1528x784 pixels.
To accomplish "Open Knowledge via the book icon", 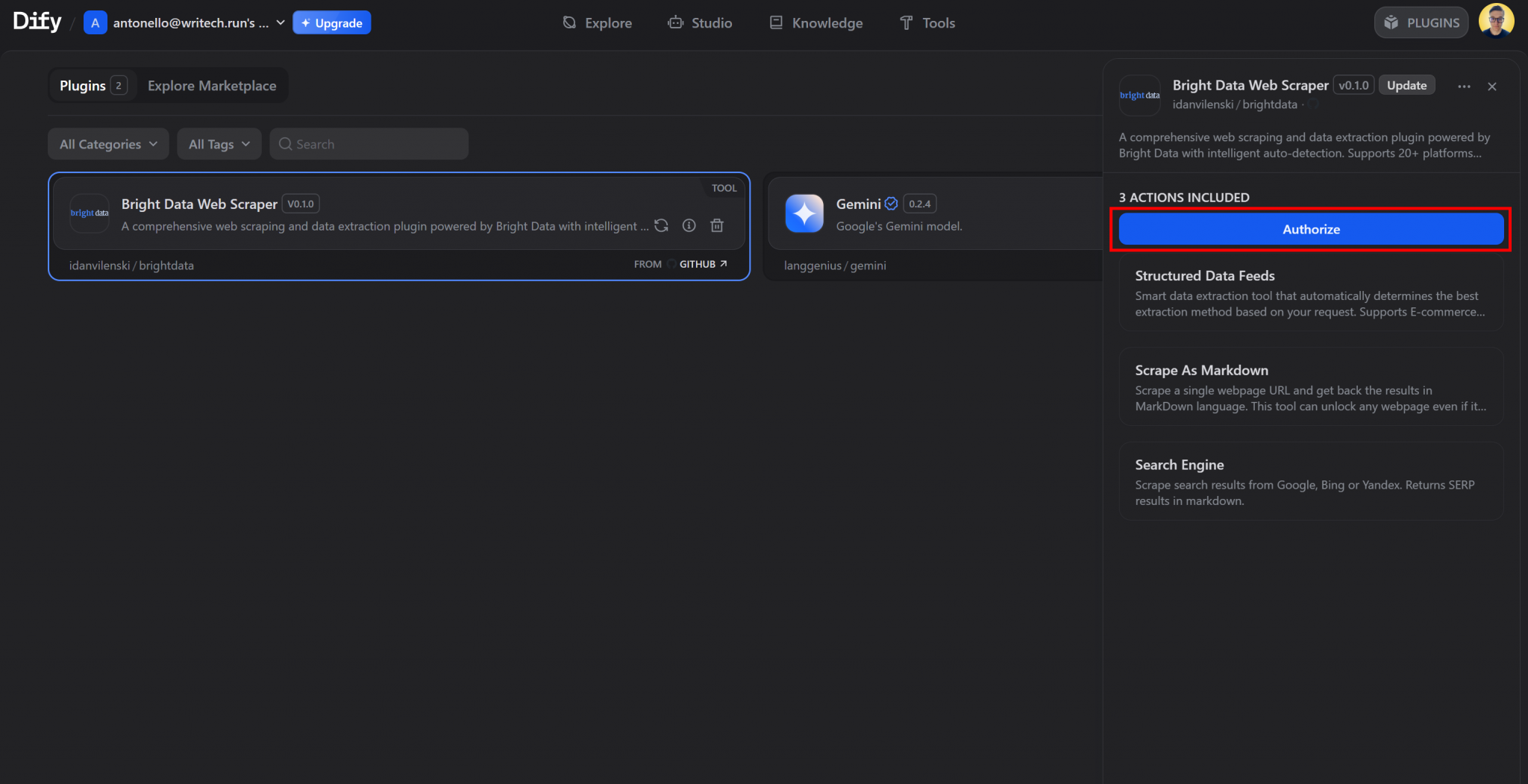I will (776, 22).
